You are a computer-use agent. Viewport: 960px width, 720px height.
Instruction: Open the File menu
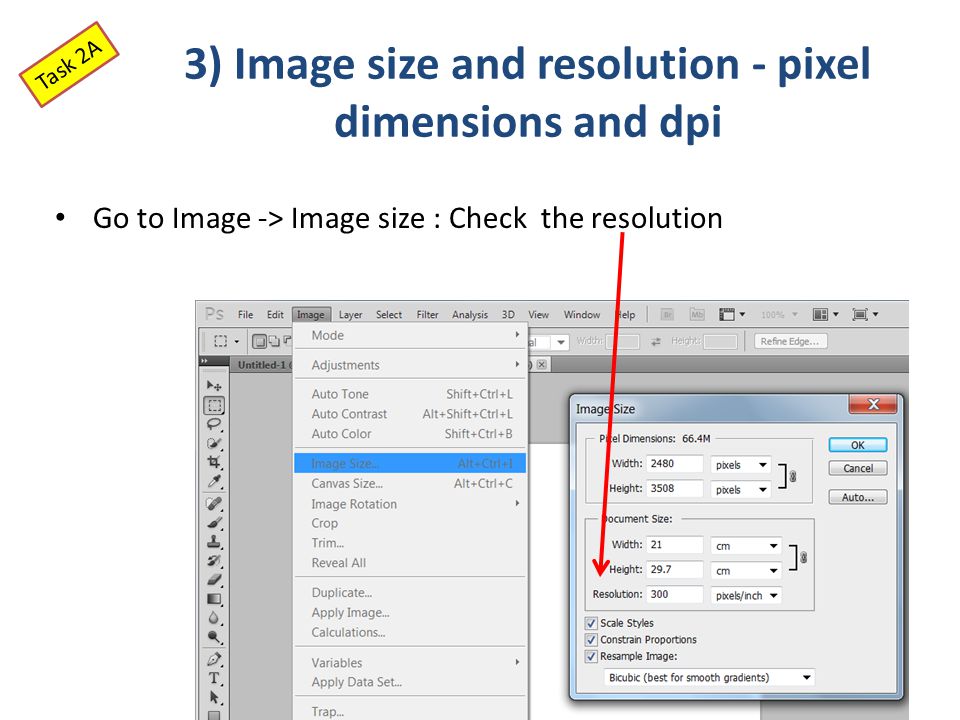[x=246, y=315]
